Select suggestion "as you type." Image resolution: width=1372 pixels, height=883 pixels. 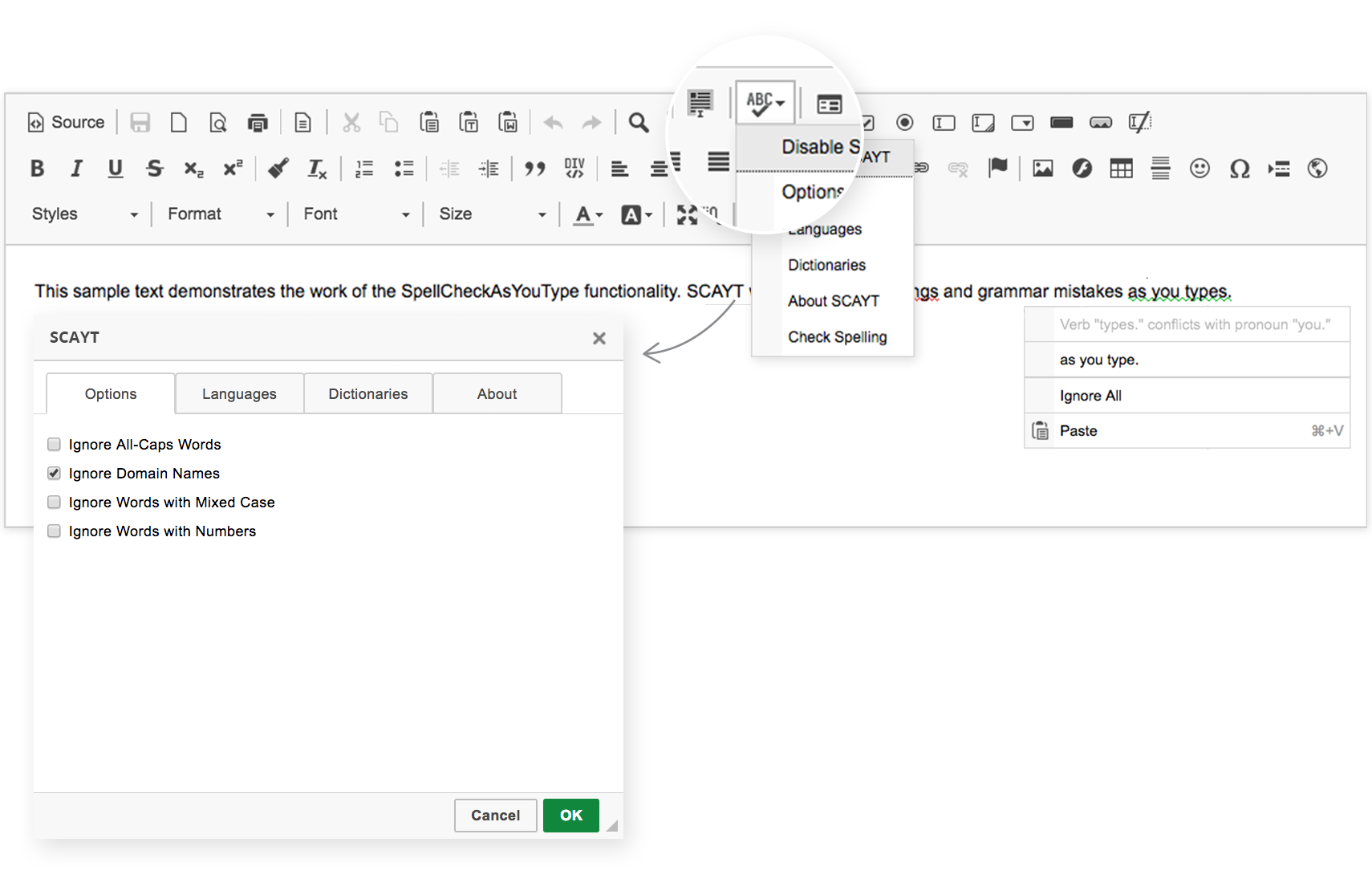[1187, 360]
